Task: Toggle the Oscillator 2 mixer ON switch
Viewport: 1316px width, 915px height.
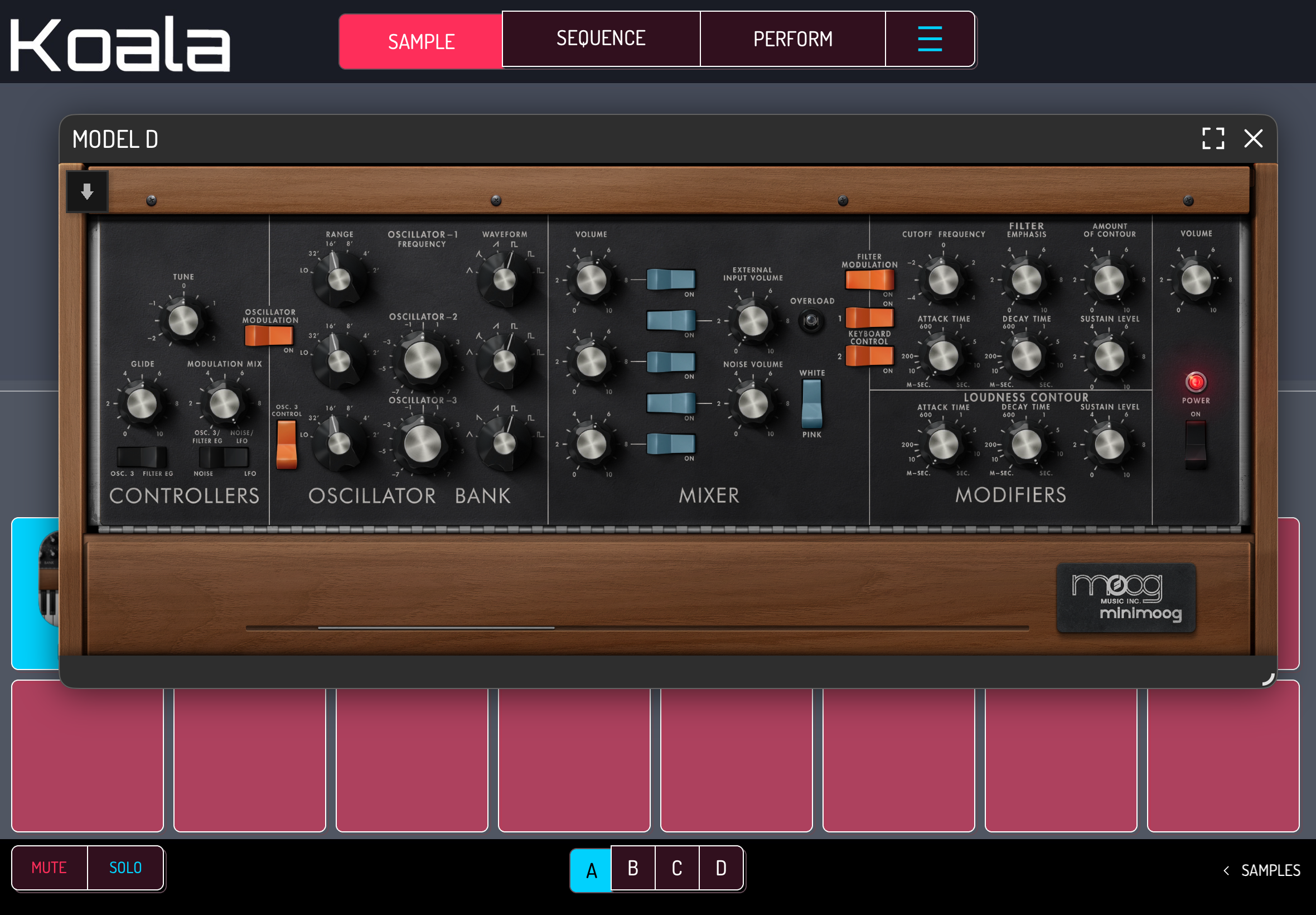Action: click(671, 362)
